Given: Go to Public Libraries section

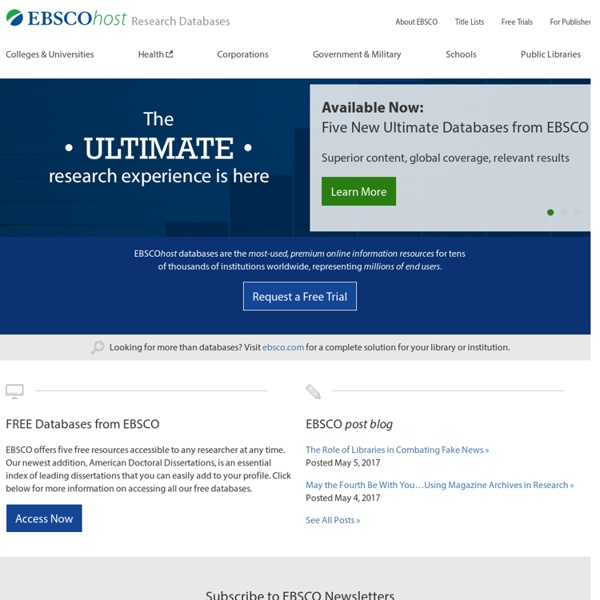Looking at the screenshot, I should pyautogui.click(x=551, y=54).
